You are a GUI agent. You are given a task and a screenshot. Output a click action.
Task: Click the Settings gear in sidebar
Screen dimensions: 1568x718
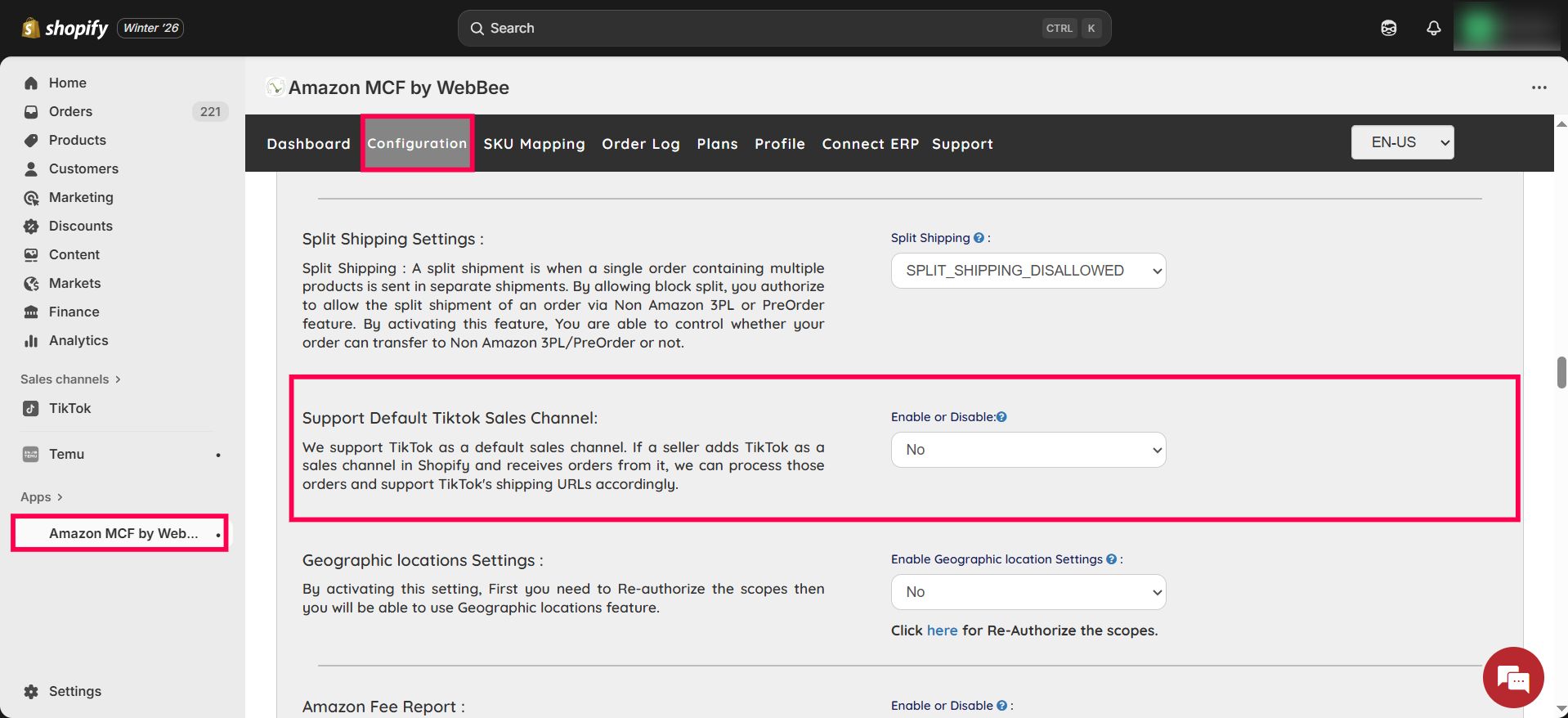31,691
